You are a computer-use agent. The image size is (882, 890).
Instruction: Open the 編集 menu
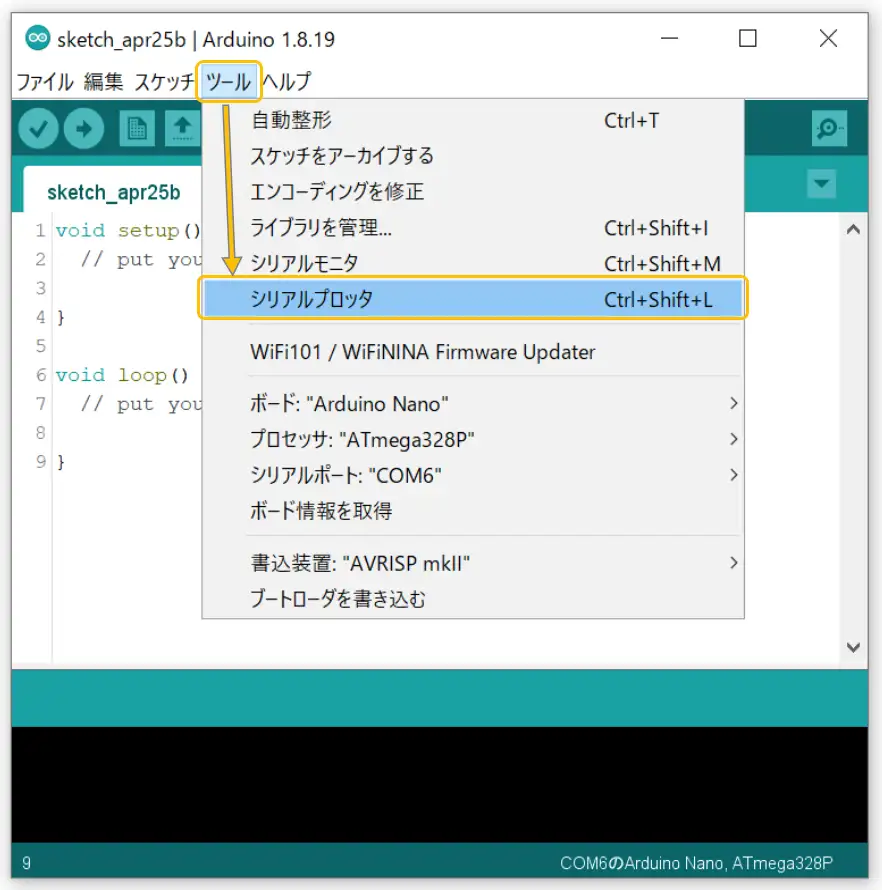point(103,82)
